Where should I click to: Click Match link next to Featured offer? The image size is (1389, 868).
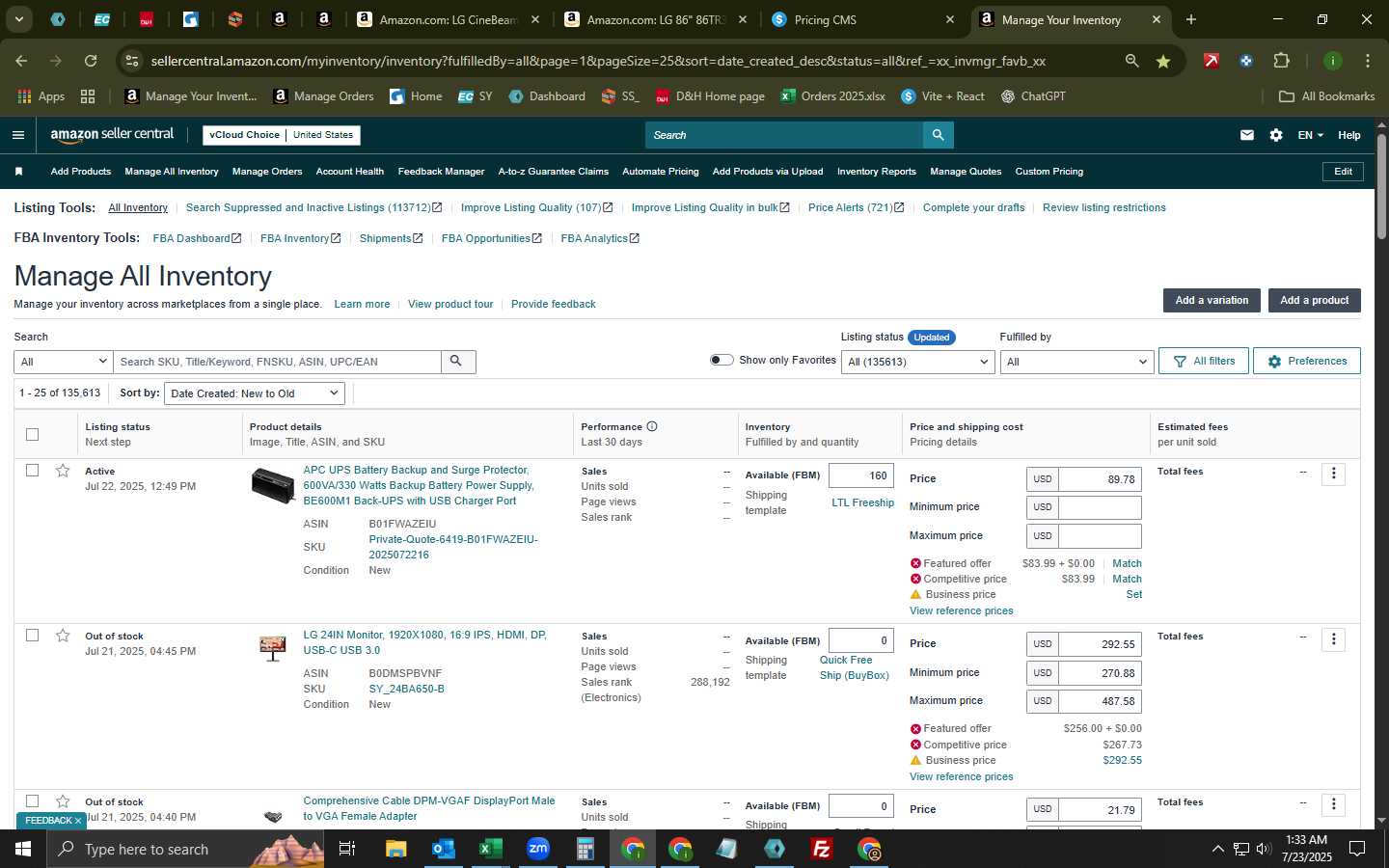pos(1127,563)
